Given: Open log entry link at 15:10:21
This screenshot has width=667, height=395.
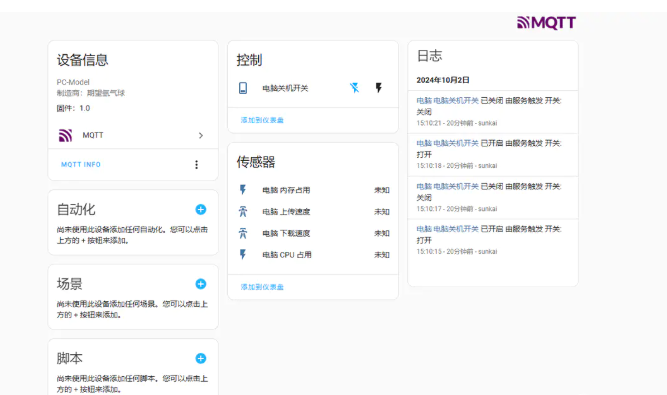Looking at the screenshot, I should (448, 101).
